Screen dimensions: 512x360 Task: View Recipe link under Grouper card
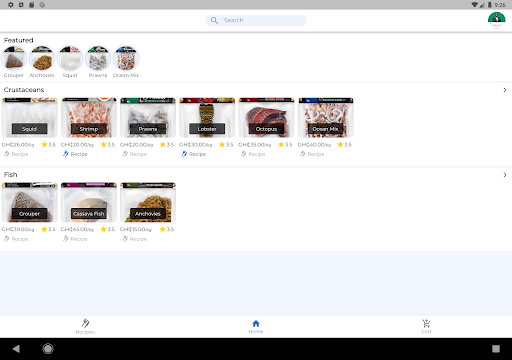click(x=16, y=239)
